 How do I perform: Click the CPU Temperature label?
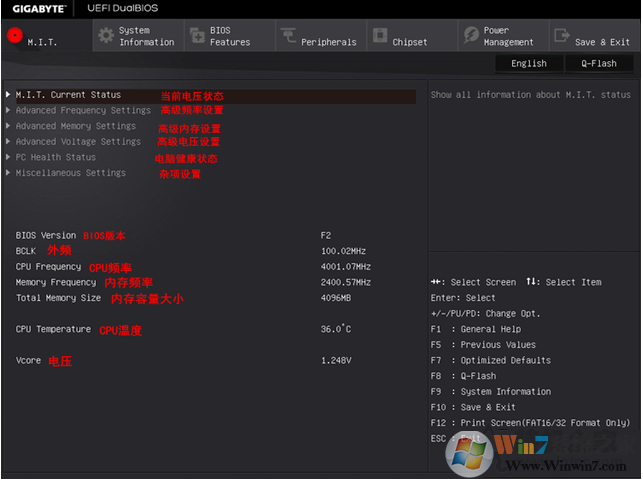pos(53,329)
